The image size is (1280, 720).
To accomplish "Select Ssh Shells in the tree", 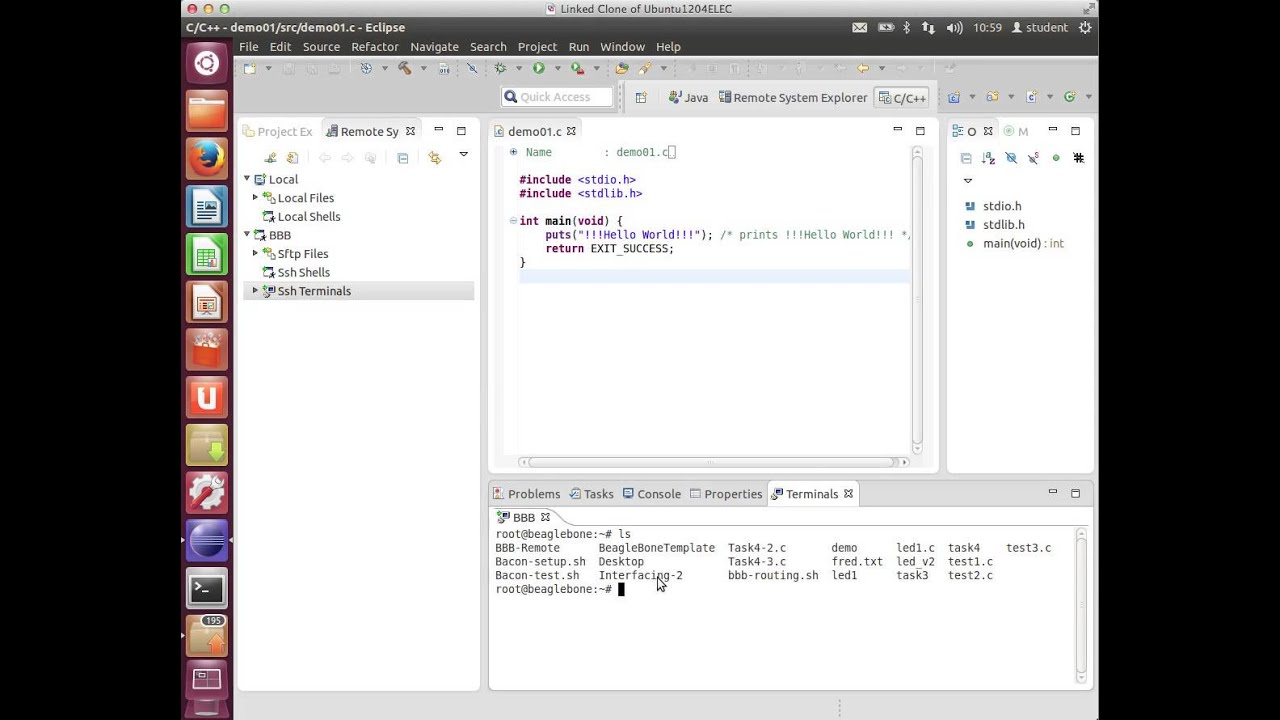I will tap(303, 272).
